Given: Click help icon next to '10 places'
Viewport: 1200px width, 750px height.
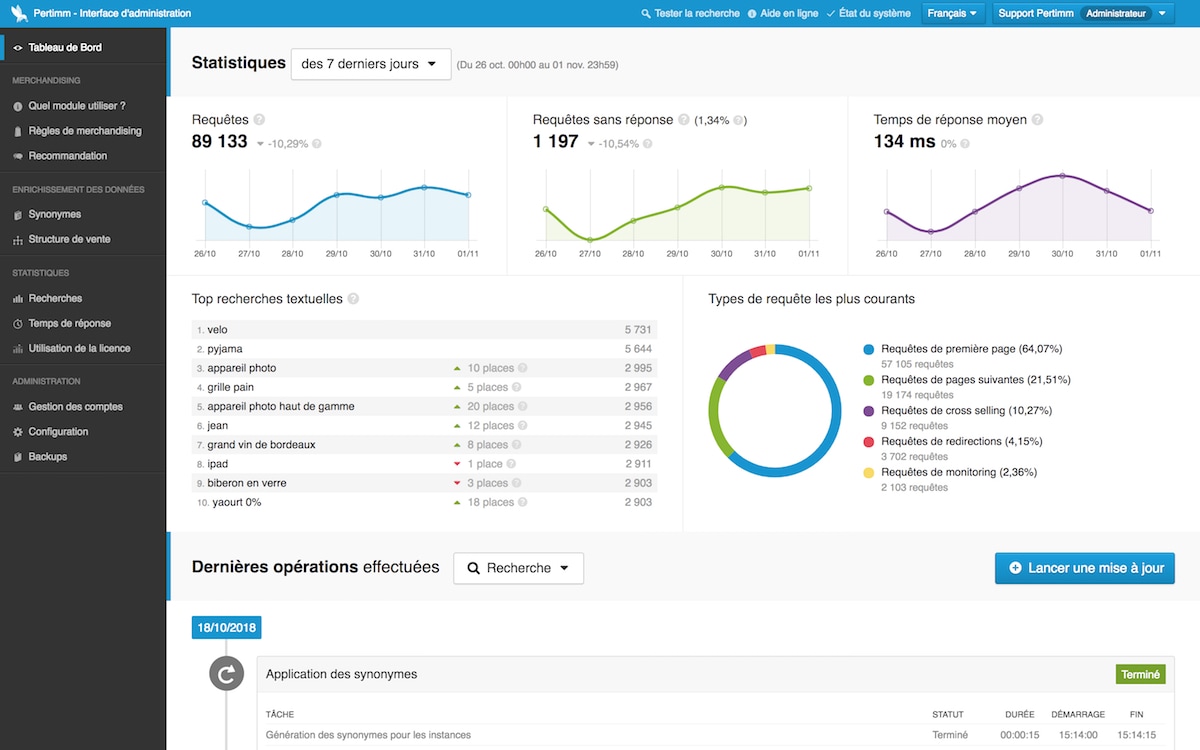Looking at the screenshot, I should coord(523,368).
